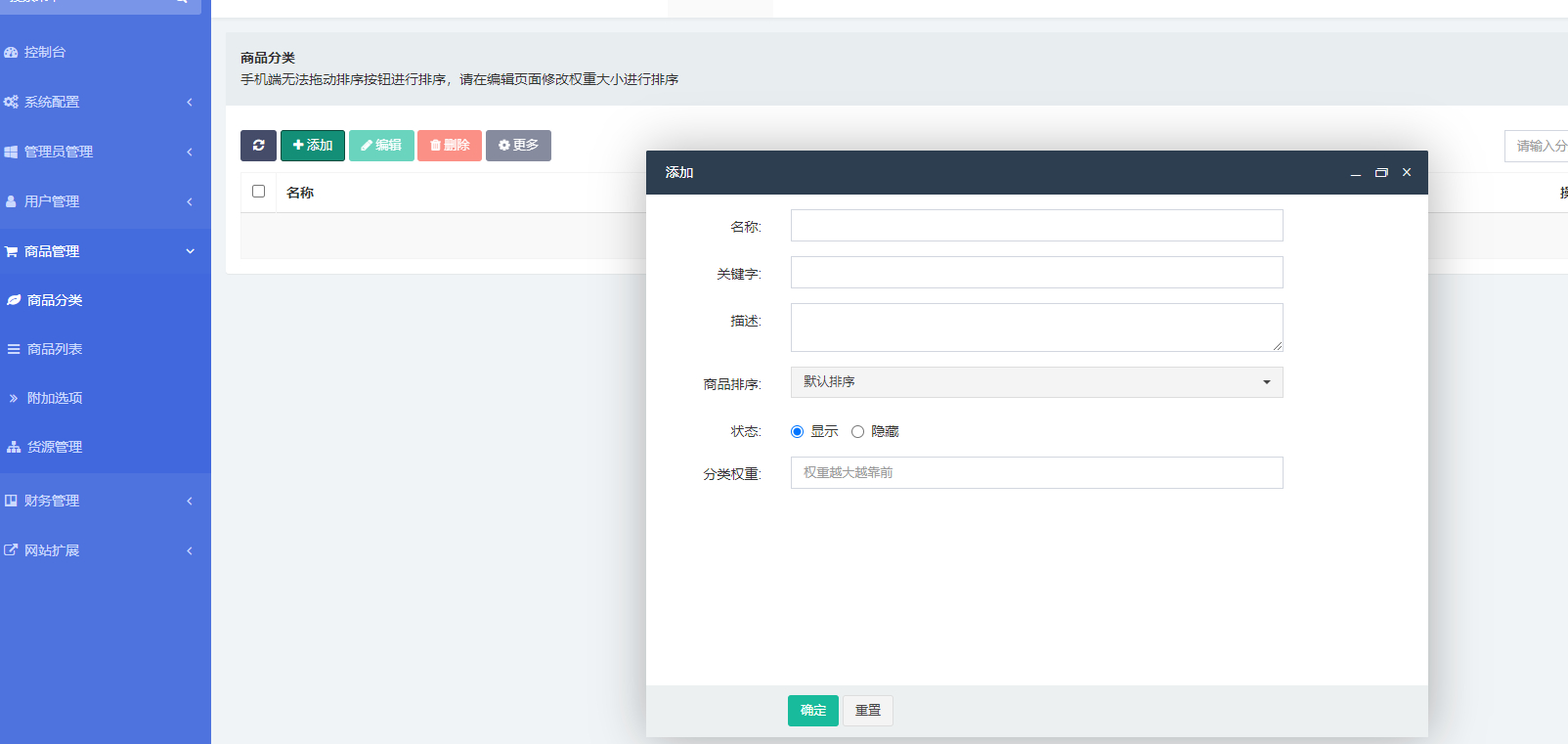Image resolution: width=1568 pixels, height=744 pixels.
Task: Tick the select-all checkbox beside 名称
Action: pyautogui.click(x=259, y=192)
